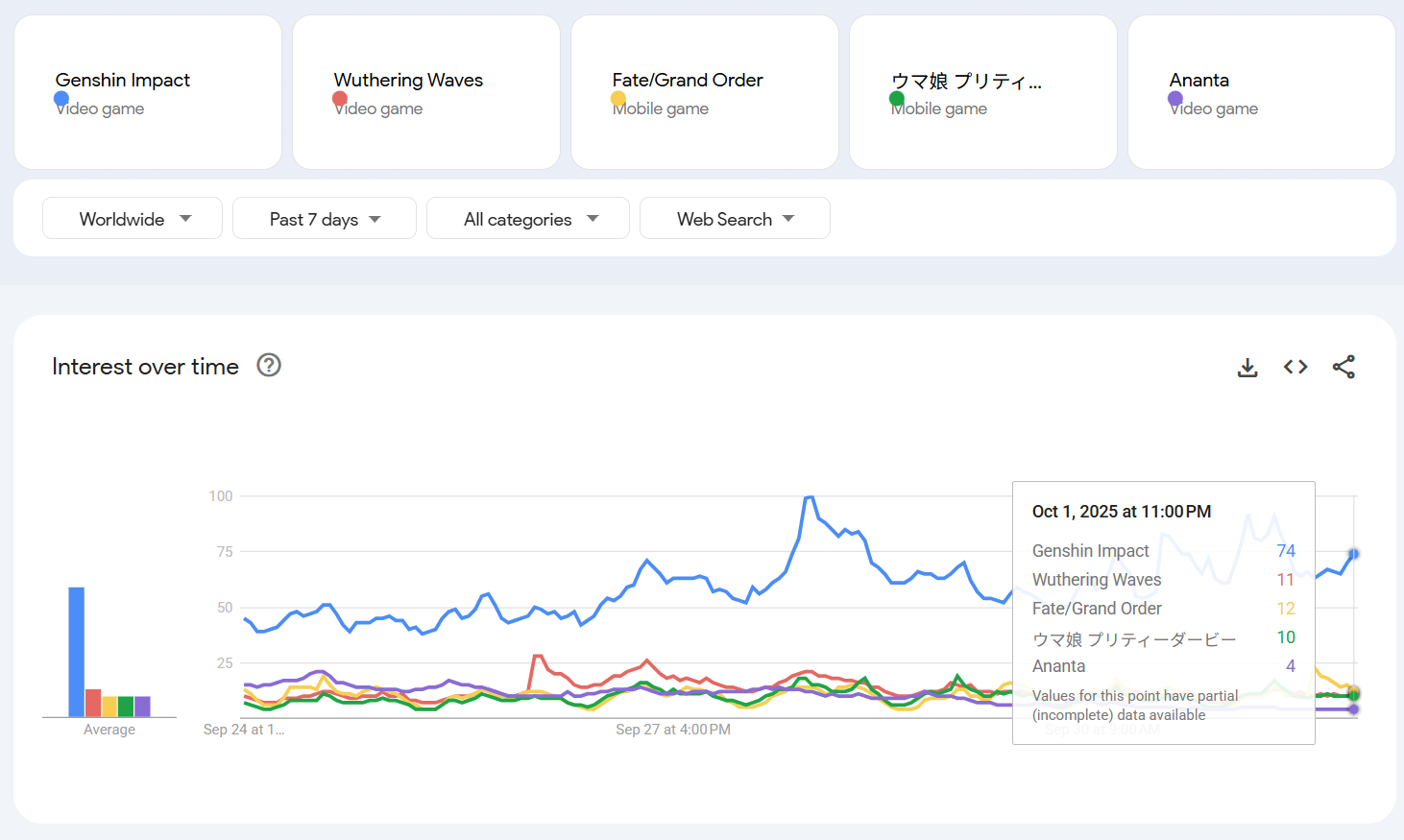Image resolution: width=1404 pixels, height=840 pixels.
Task: Open the embed code icon
Action: point(1295,367)
